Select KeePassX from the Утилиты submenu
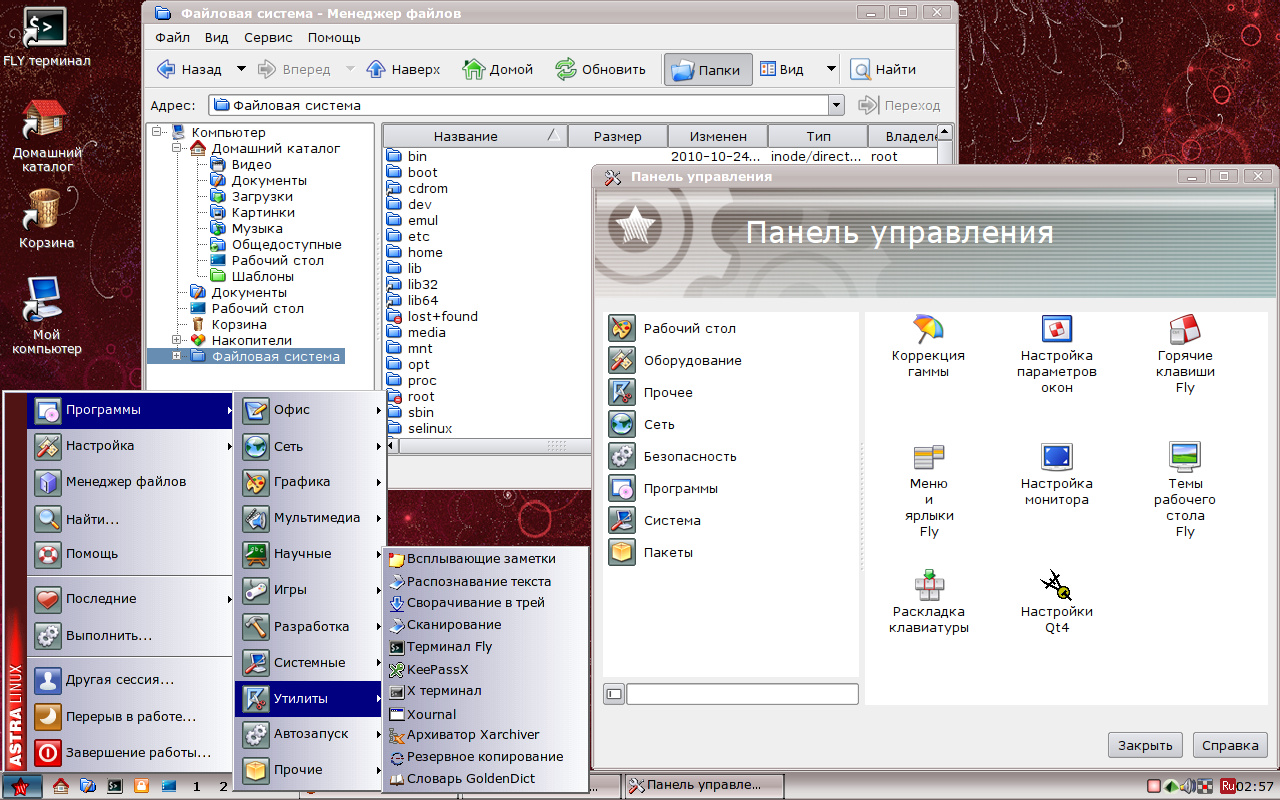The height and width of the screenshot is (800, 1280). pos(437,669)
